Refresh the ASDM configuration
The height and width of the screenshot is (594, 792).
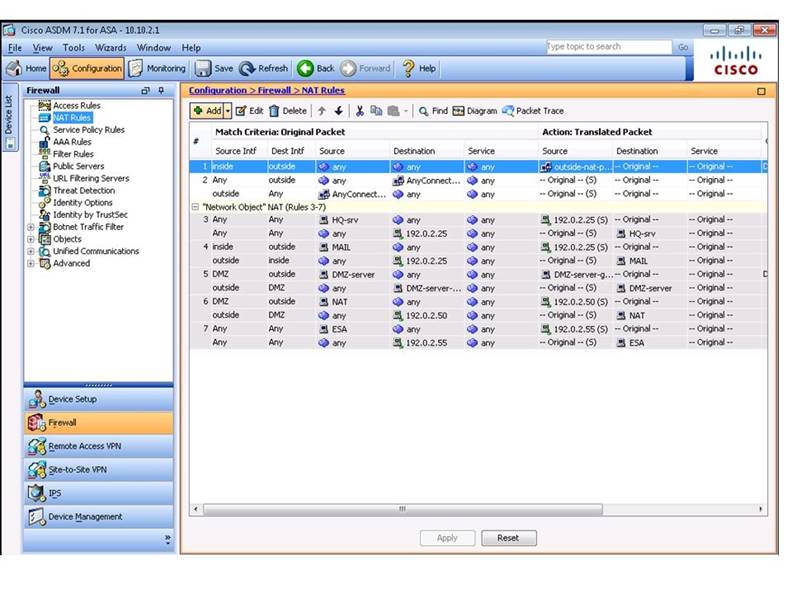tap(264, 68)
